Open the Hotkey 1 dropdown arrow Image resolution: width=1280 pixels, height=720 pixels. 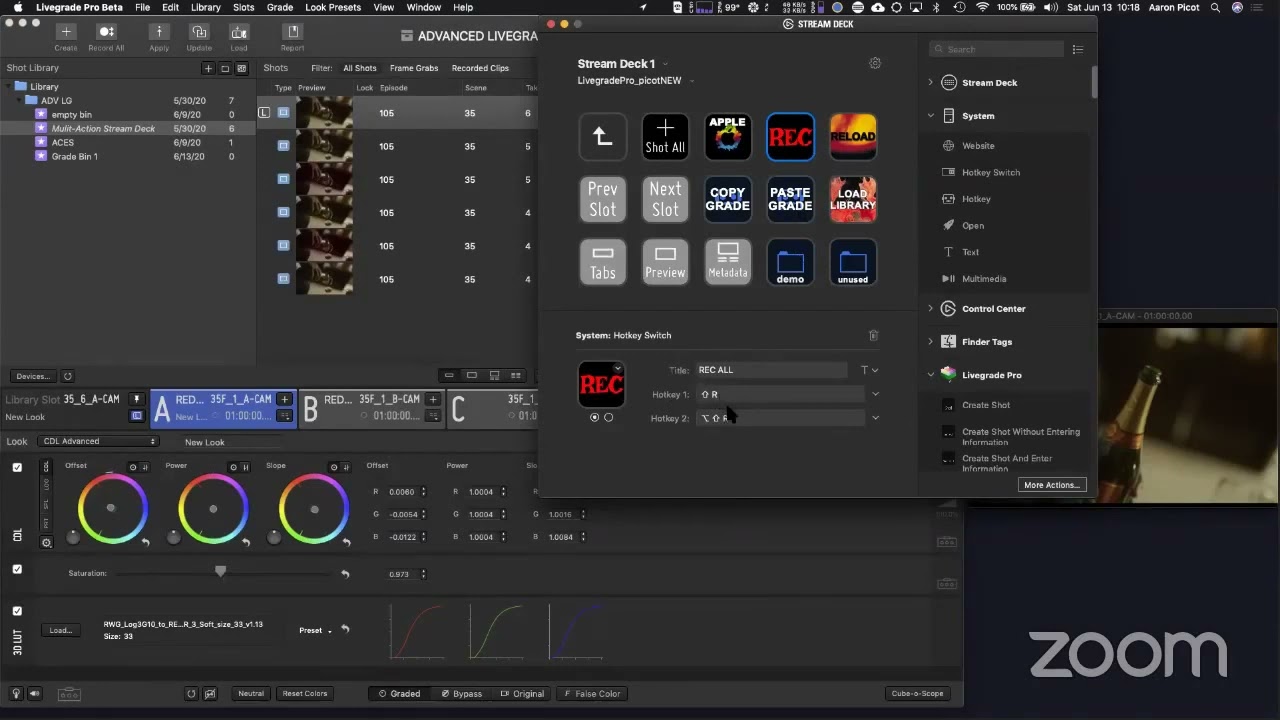tap(875, 394)
